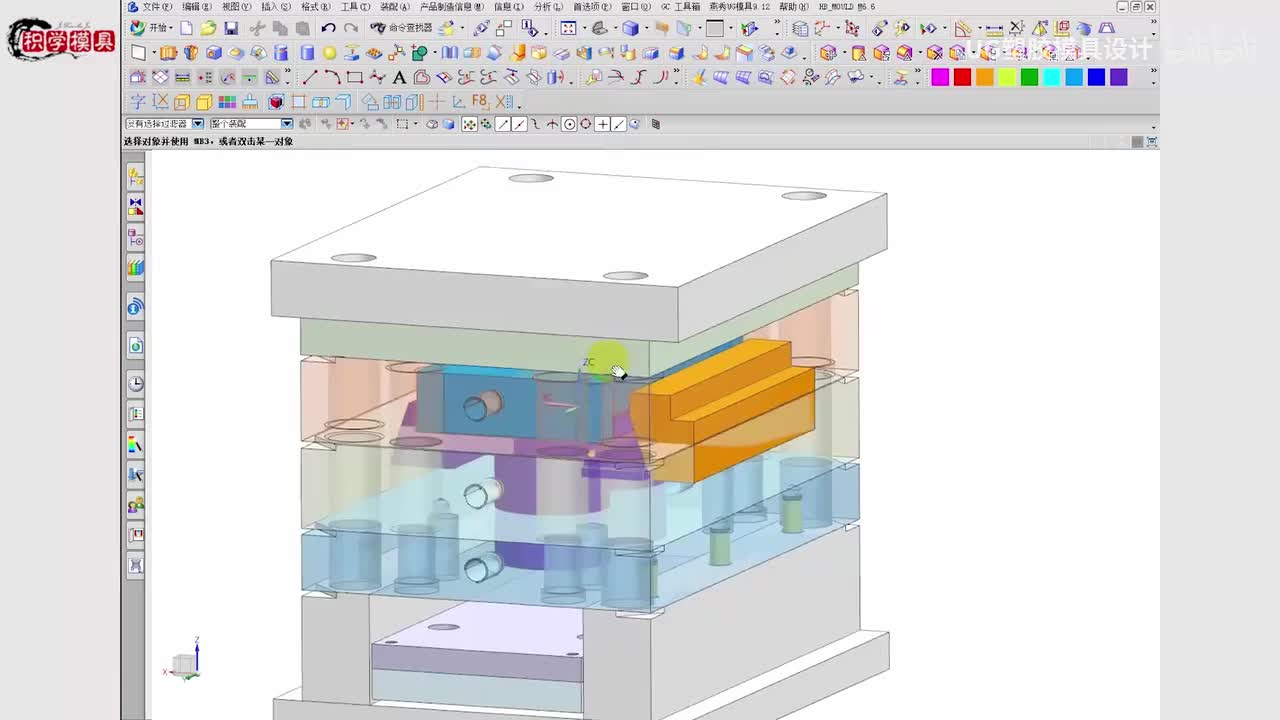This screenshot has height=720, width=1280.
Task: Expand the rectangle selection mode dropdown arrow
Action: (415, 124)
